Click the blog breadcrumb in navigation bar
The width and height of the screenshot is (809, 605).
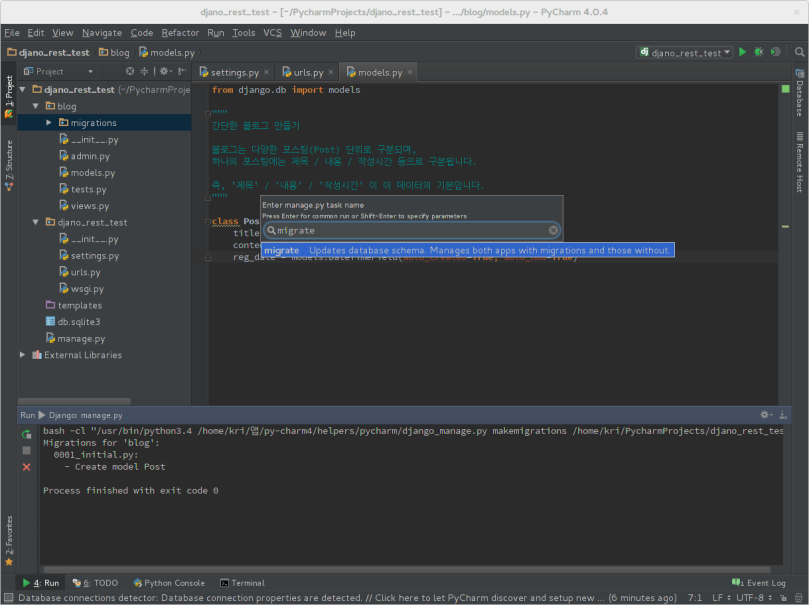[x=115, y=53]
